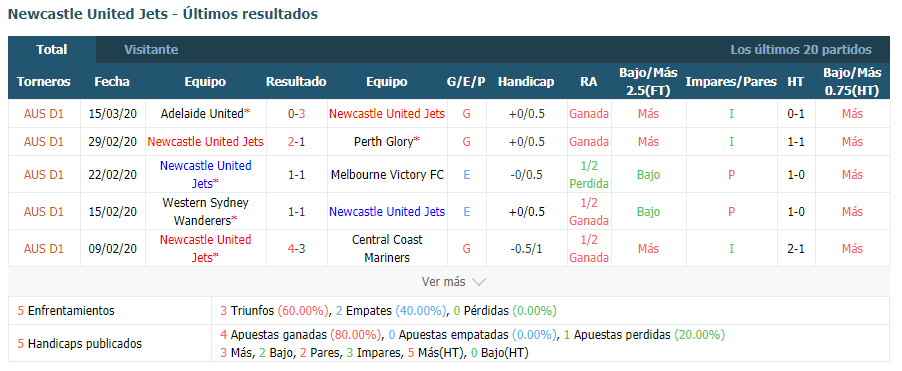Click the Resultado column header
Viewport: 902px width, 371px height.
[296, 82]
